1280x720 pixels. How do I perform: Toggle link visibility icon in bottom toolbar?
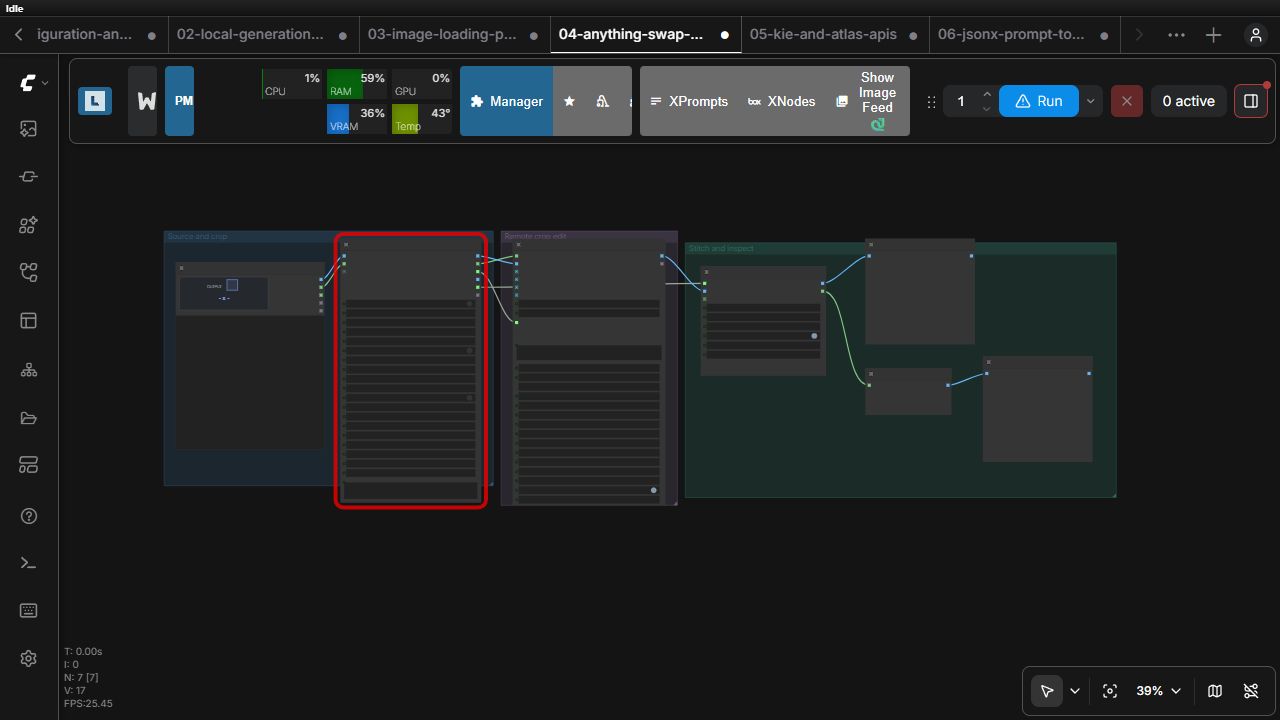(x=1251, y=691)
